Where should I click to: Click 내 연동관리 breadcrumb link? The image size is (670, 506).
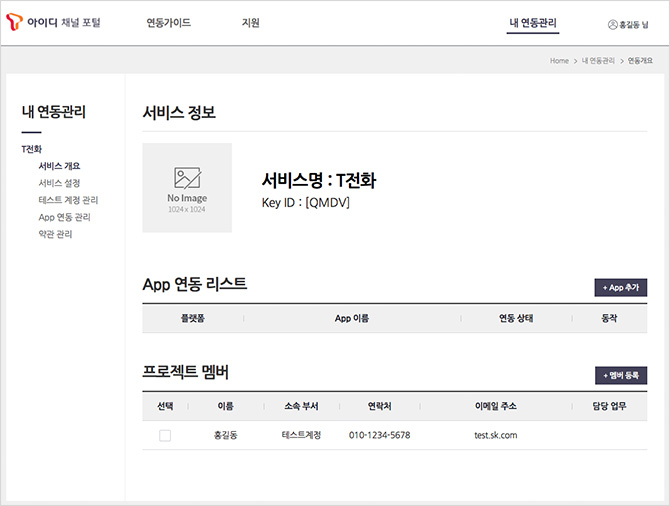tap(598, 61)
